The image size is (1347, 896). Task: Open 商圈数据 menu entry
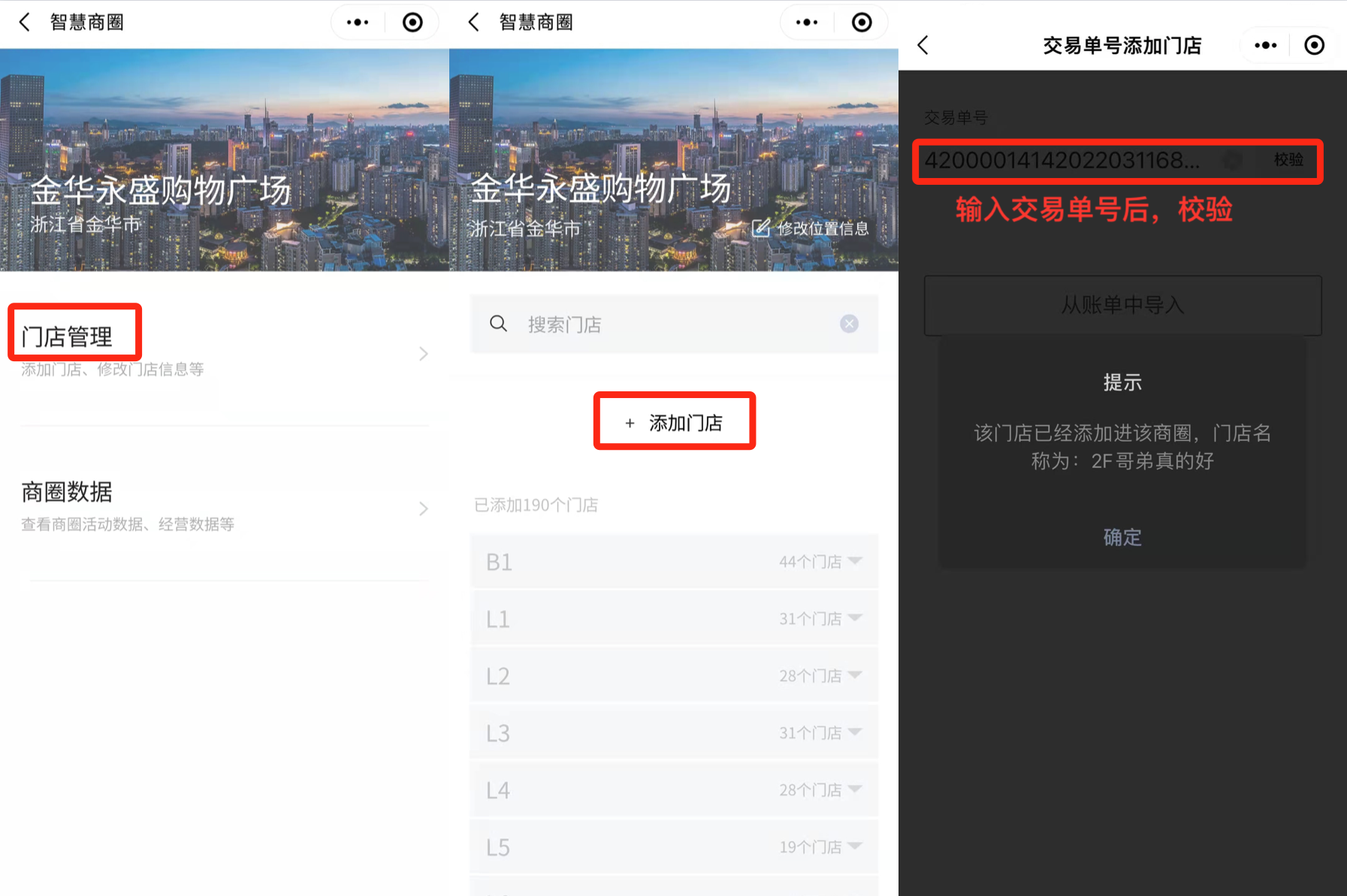[224, 506]
